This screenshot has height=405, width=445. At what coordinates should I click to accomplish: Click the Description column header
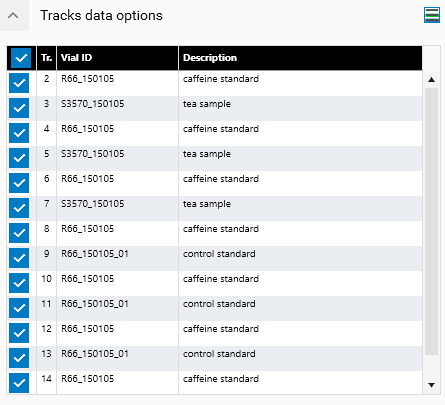click(300, 58)
